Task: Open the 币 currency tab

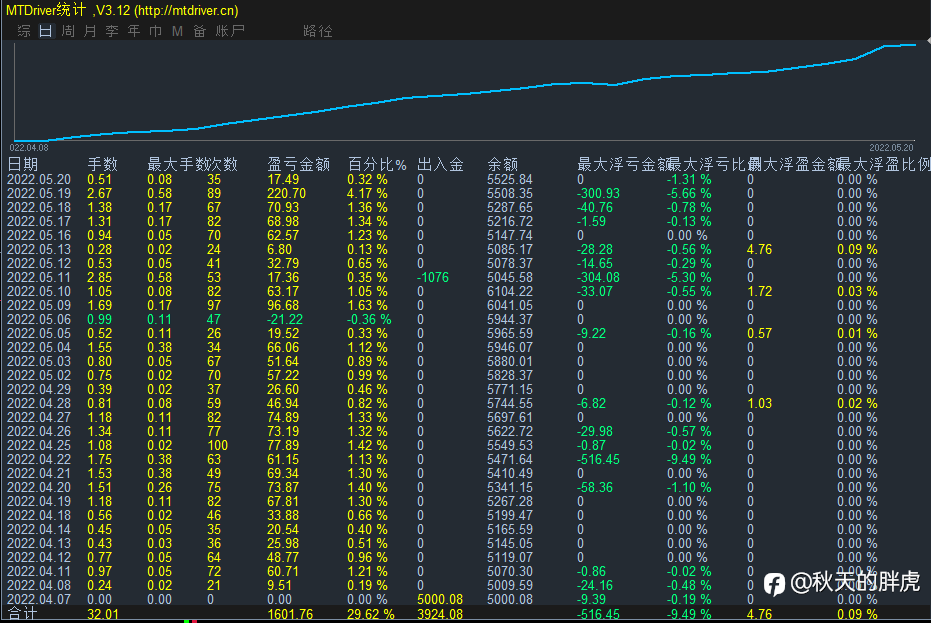Action: point(156,31)
